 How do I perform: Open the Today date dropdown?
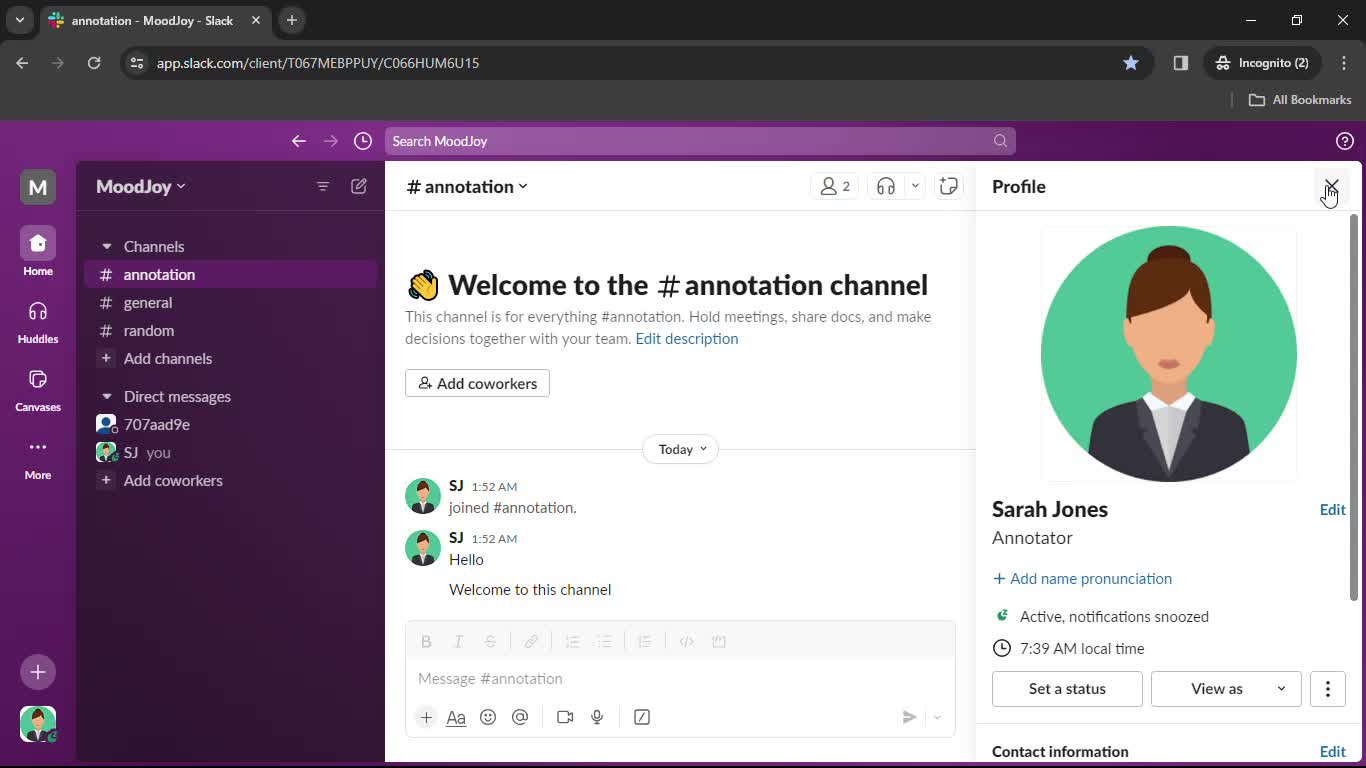pyautogui.click(x=682, y=449)
